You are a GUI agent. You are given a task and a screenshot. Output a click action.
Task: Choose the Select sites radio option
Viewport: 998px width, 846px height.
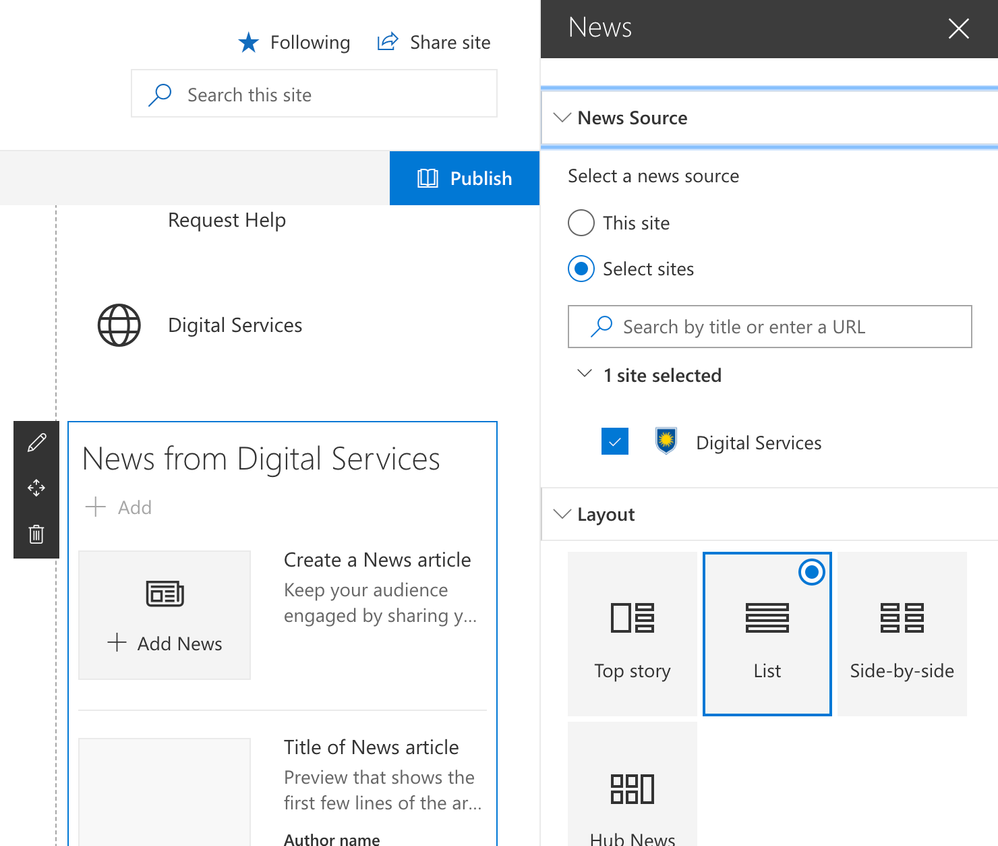[x=581, y=269]
